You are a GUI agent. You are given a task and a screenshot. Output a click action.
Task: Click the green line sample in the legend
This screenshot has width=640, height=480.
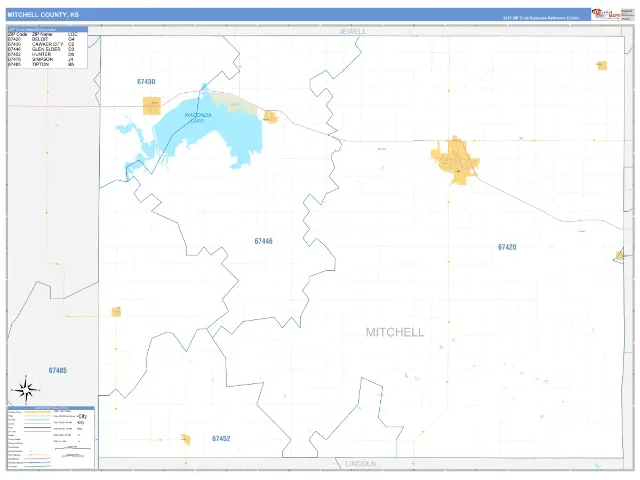tap(37, 466)
